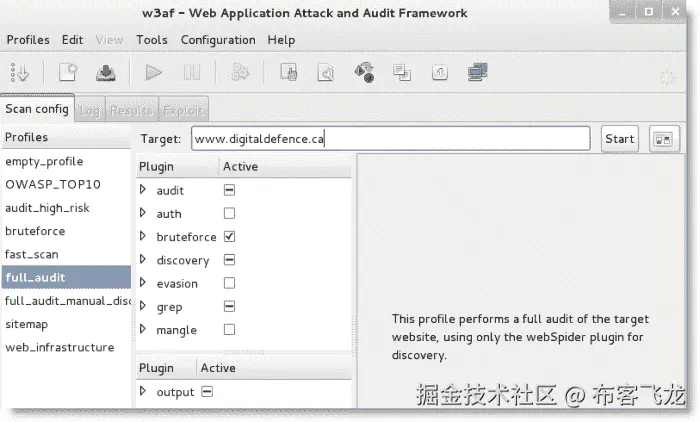The height and width of the screenshot is (422, 700).
Task: Enable the mangle plugin checkbox
Action: (x=229, y=330)
